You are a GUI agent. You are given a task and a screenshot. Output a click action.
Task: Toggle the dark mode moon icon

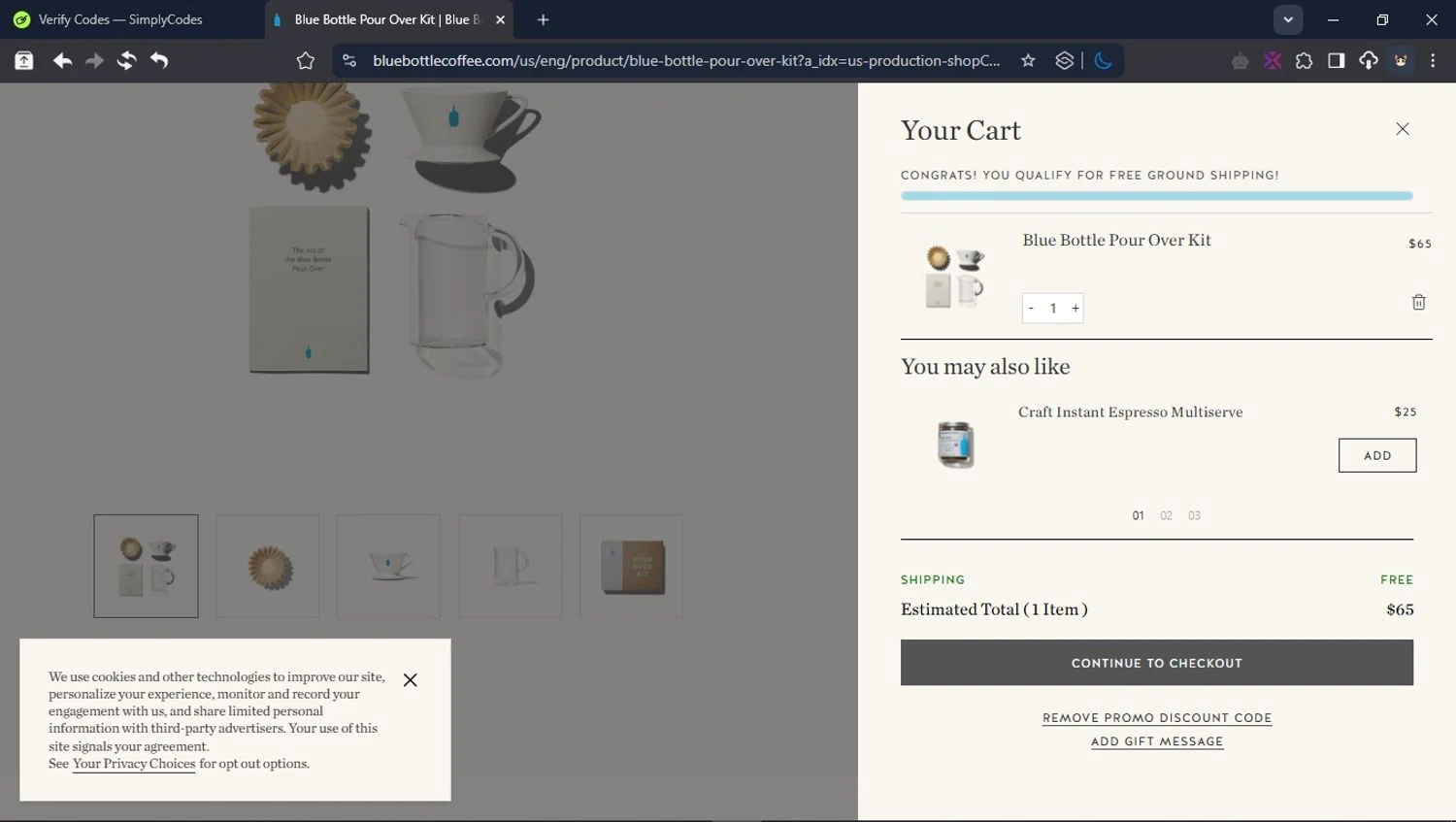click(1103, 60)
